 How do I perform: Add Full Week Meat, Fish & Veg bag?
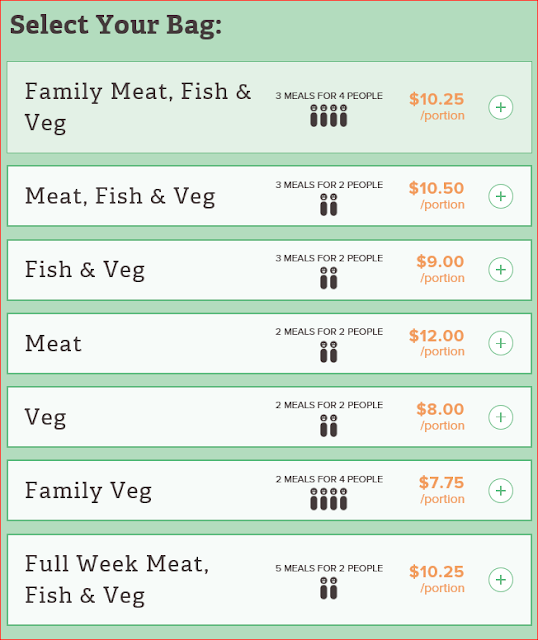(x=500, y=580)
